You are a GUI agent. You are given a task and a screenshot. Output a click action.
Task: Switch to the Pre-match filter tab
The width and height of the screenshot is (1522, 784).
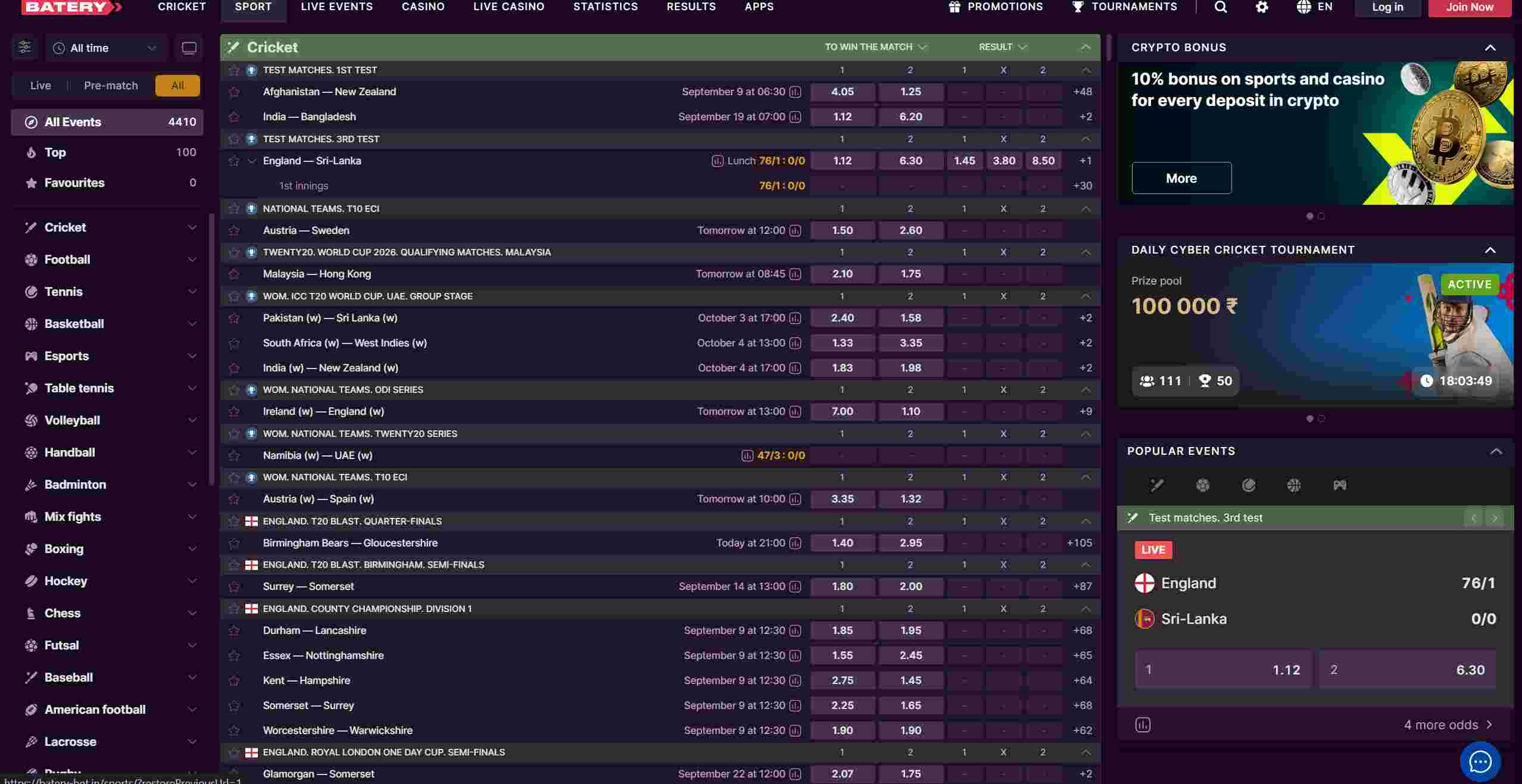[111, 86]
